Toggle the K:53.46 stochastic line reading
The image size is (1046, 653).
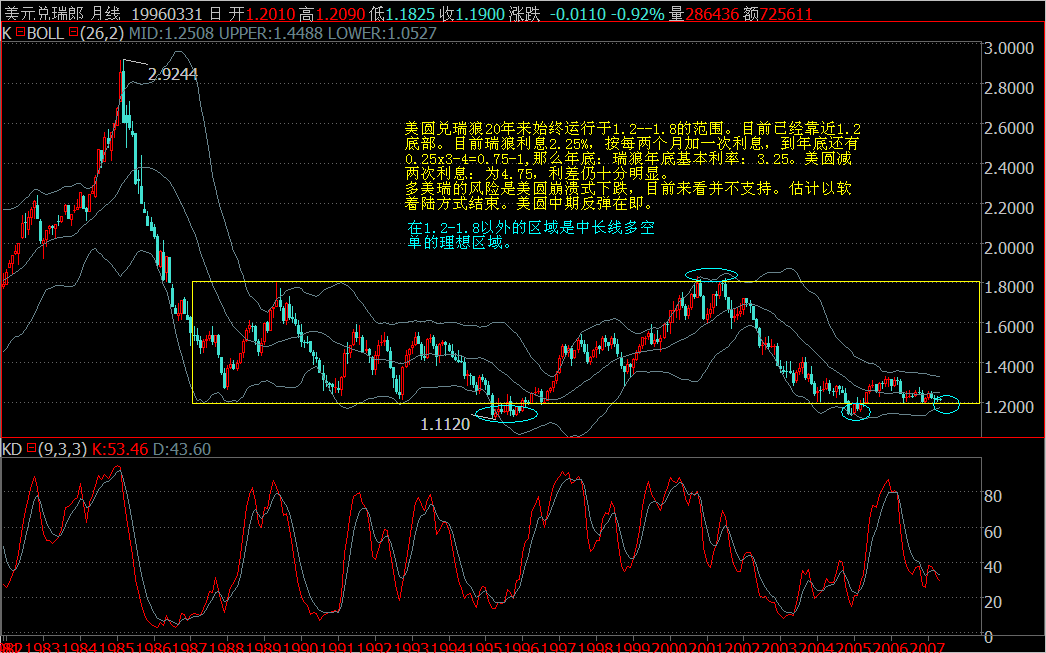point(122,450)
